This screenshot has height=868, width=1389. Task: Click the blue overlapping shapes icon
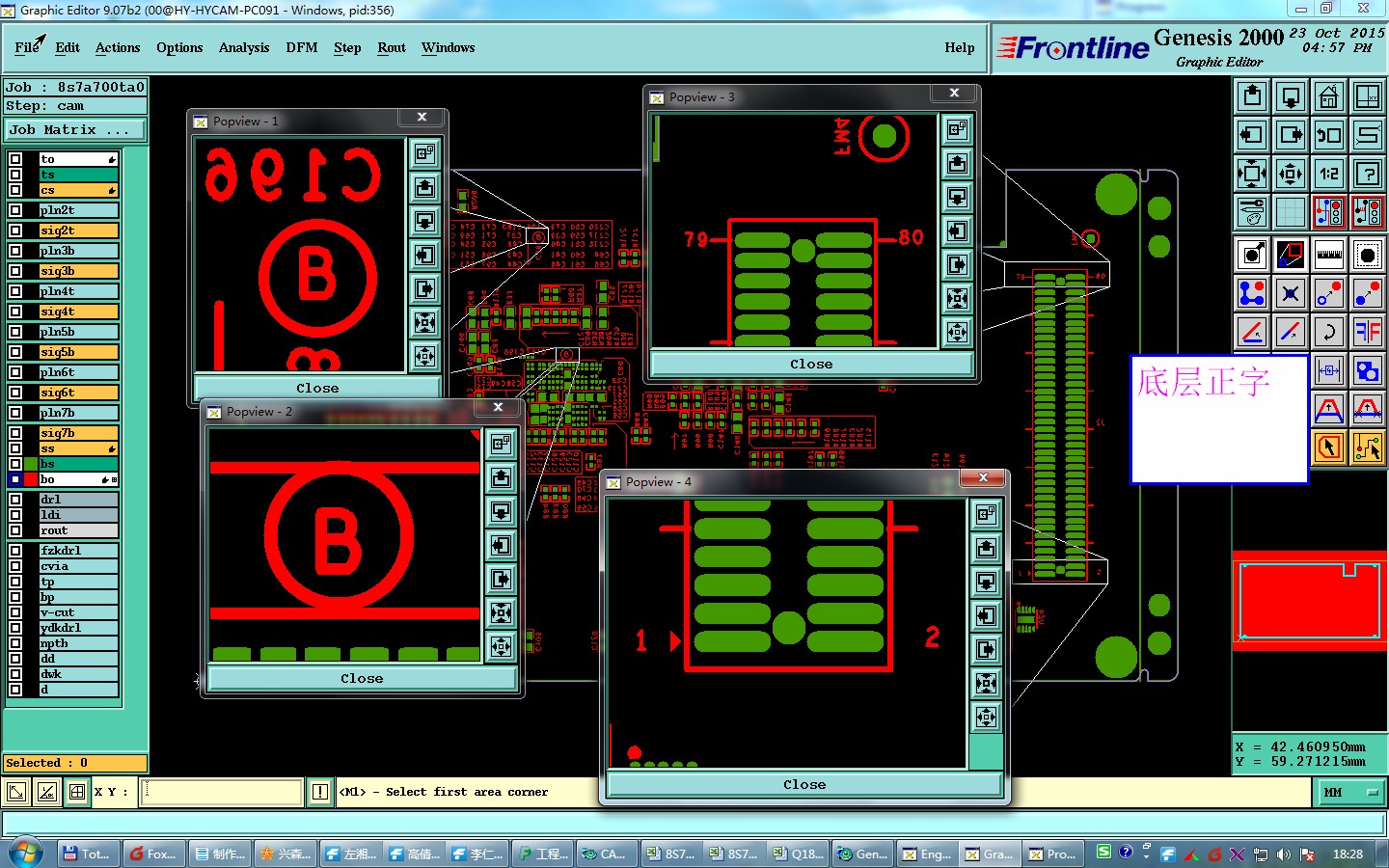pyautogui.click(x=1368, y=370)
